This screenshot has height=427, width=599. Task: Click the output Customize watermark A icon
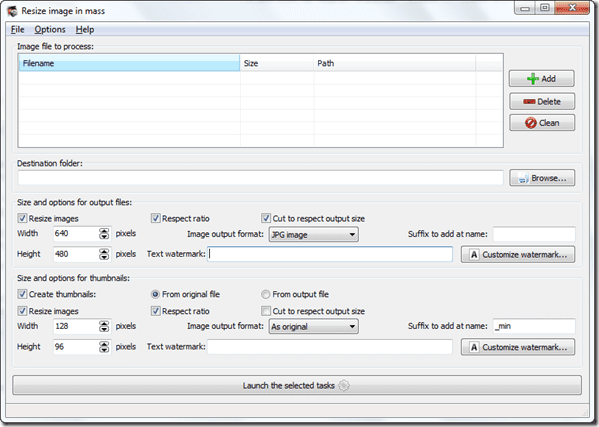pyautogui.click(x=474, y=255)
